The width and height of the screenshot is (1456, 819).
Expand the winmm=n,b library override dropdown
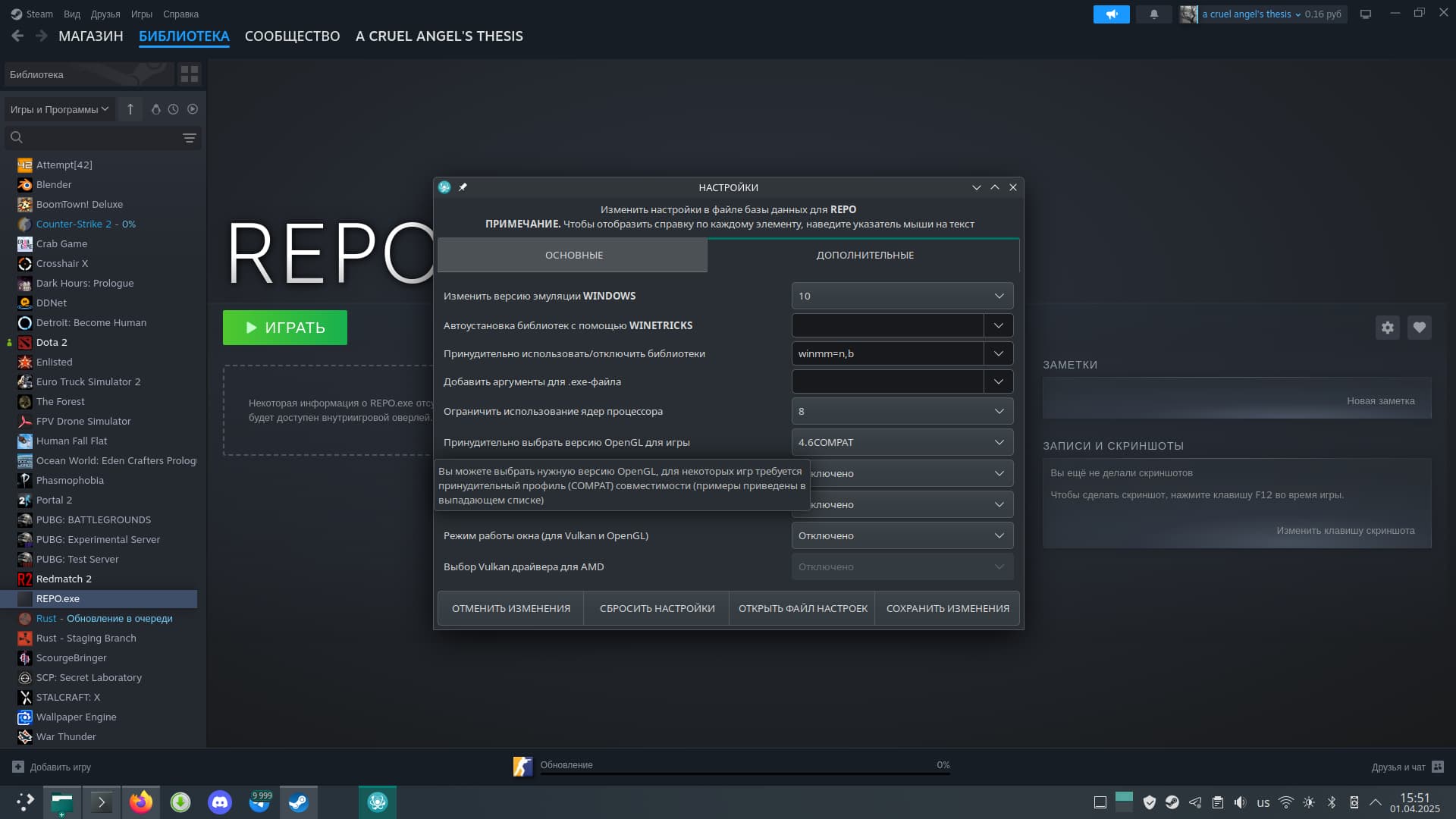(998, 353)
